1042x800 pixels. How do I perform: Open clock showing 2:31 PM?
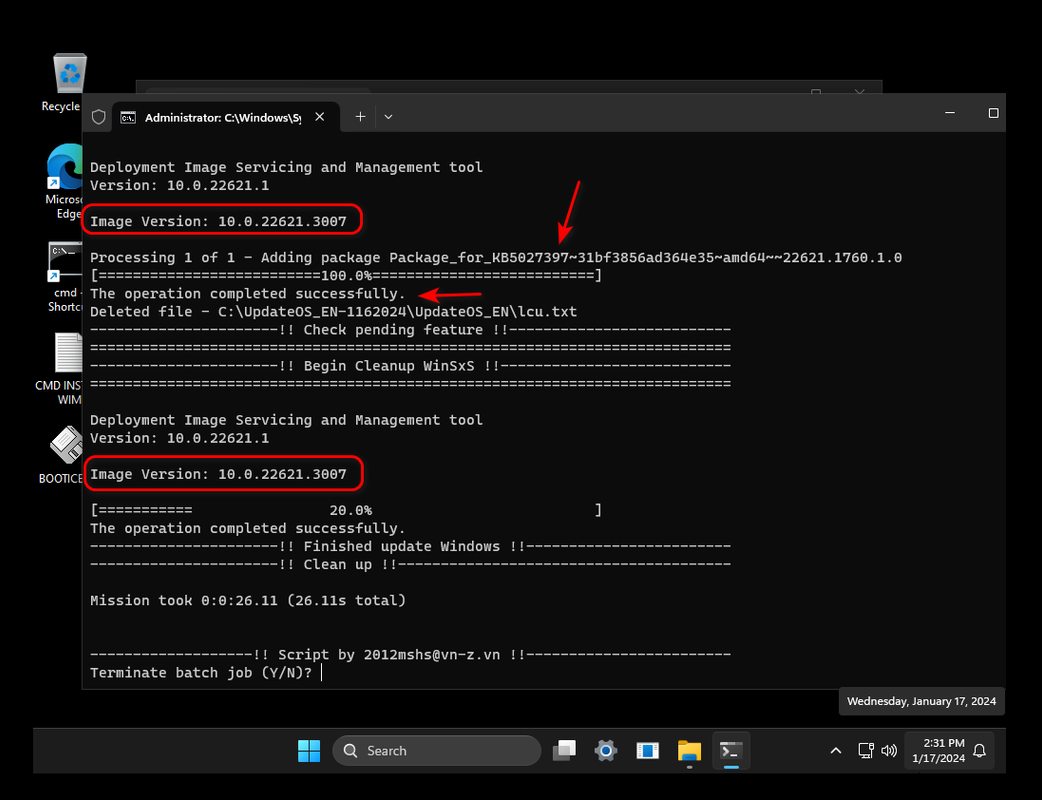939,751
